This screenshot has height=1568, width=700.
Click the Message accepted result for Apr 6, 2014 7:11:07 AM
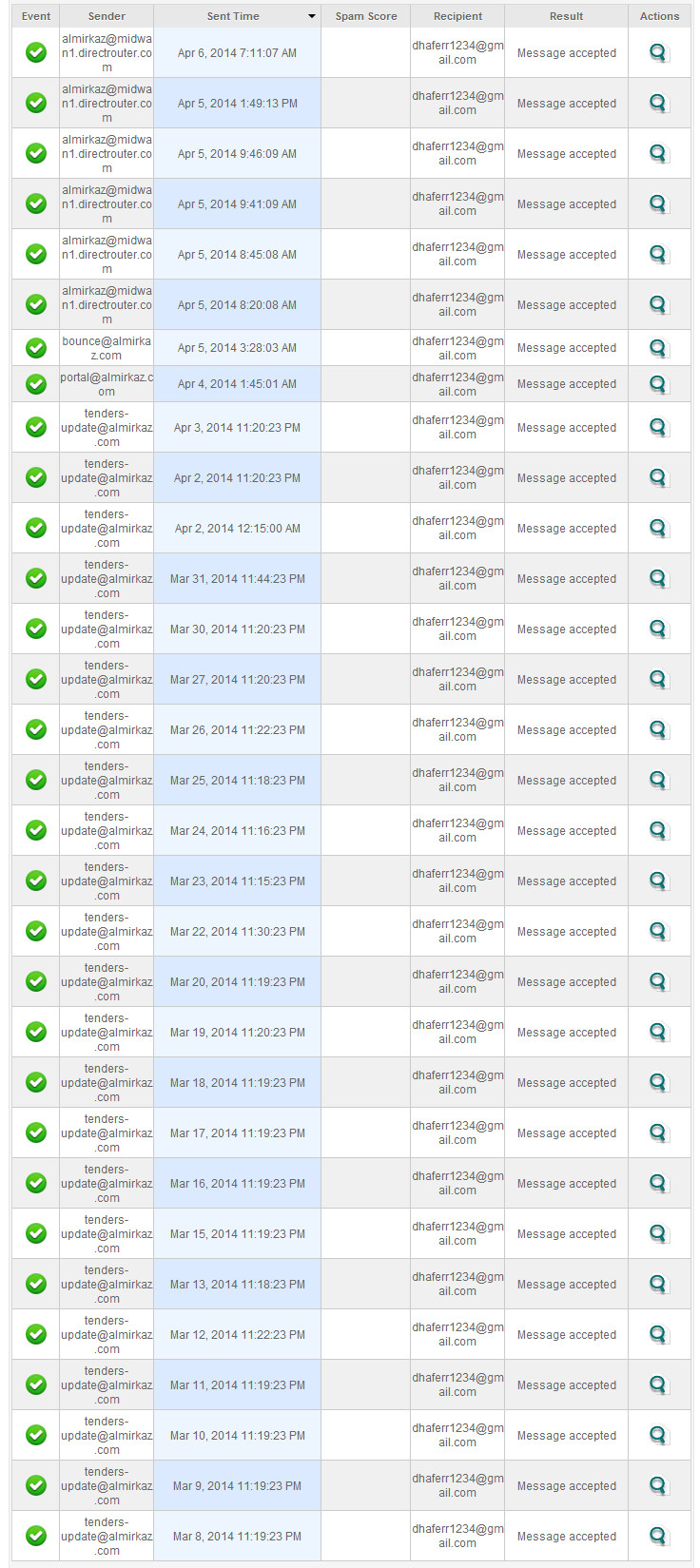pos(567,53)
